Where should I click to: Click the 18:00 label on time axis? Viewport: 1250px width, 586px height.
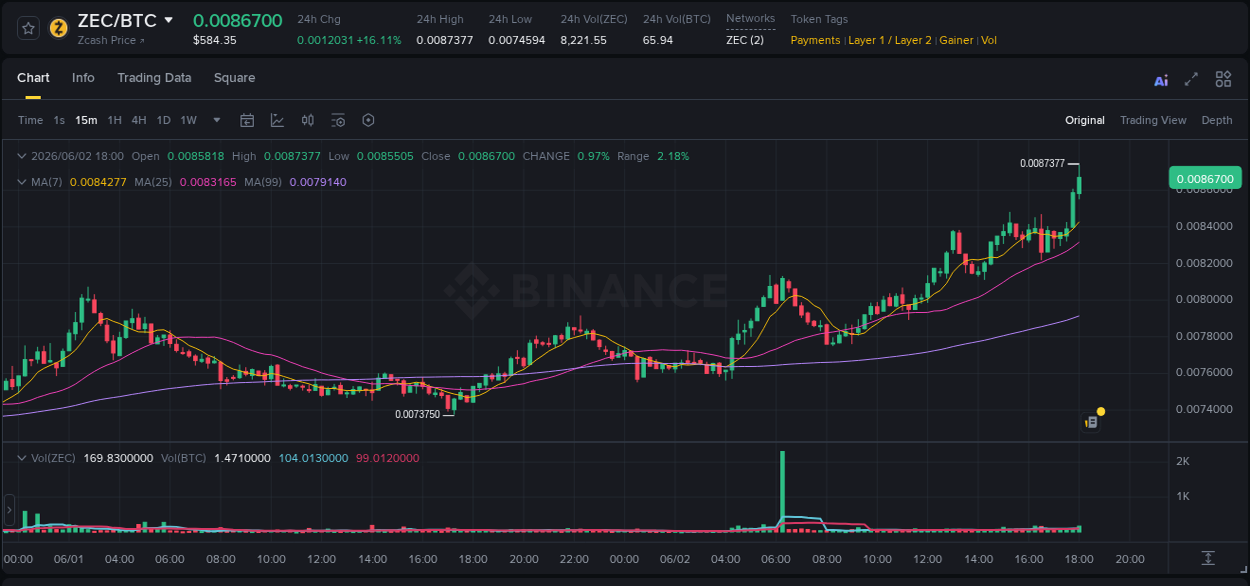coord(1079,559)
